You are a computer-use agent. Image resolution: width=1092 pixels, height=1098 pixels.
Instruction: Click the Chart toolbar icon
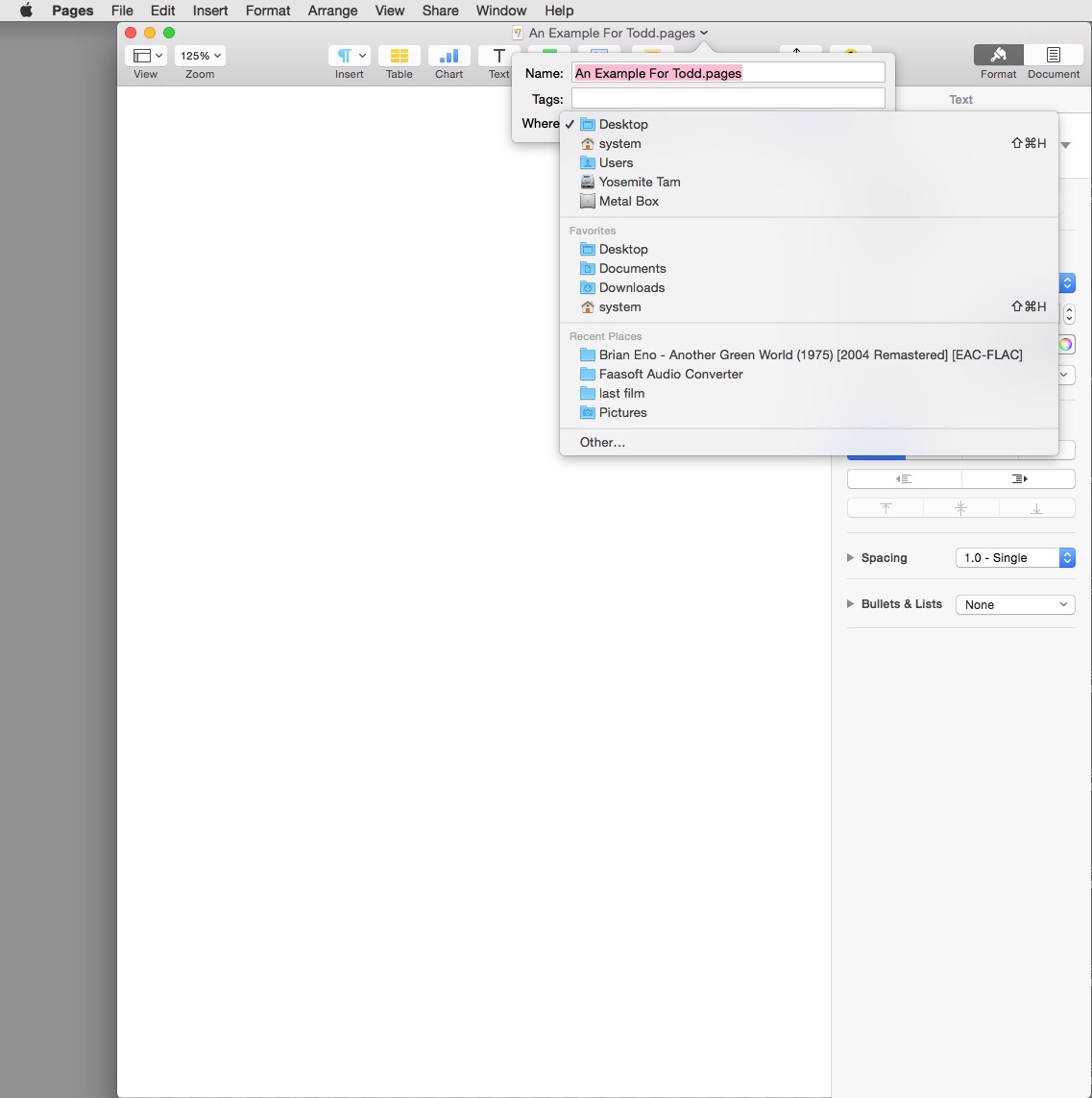point(449,56)
